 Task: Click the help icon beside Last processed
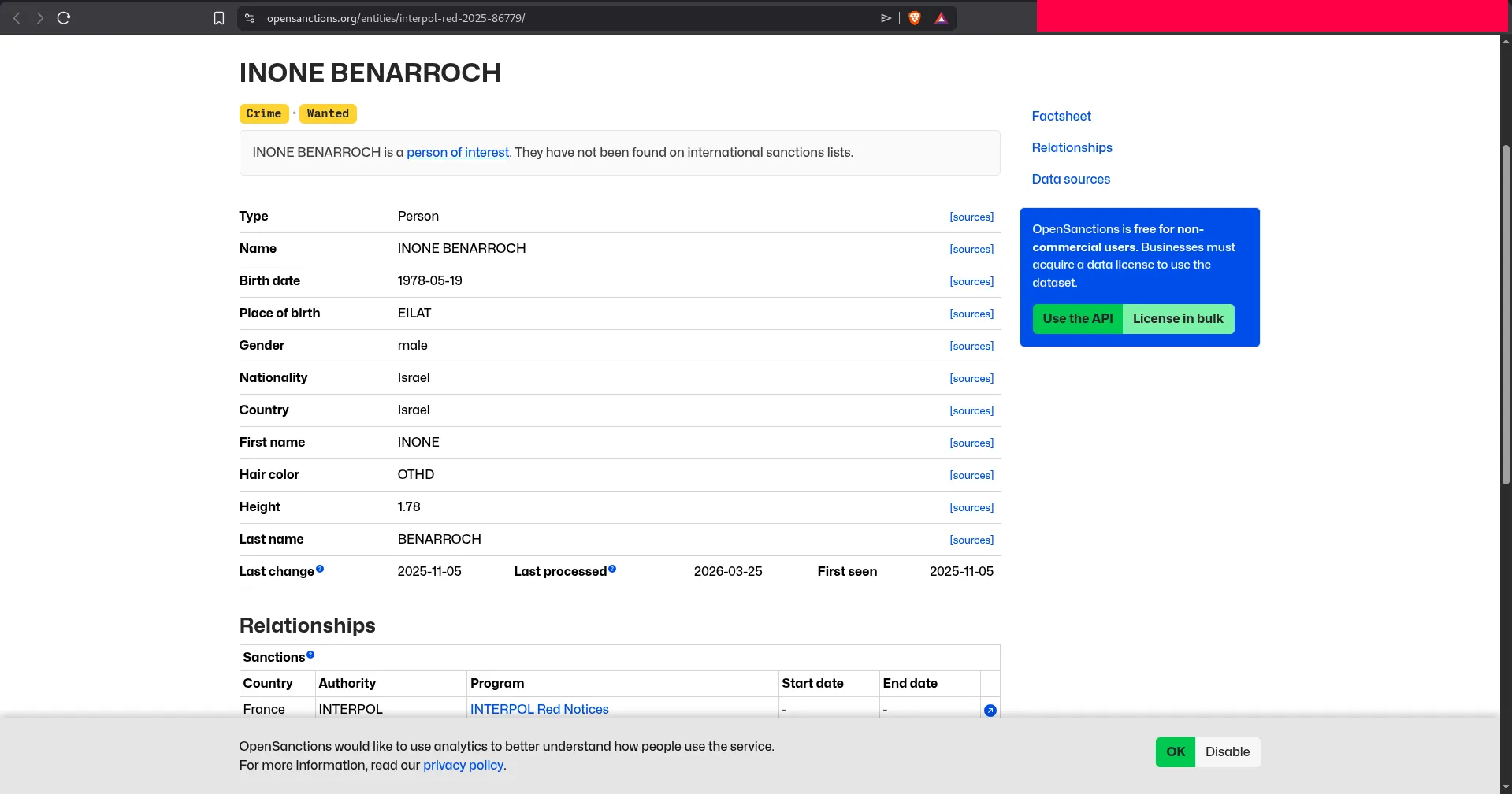612,569
